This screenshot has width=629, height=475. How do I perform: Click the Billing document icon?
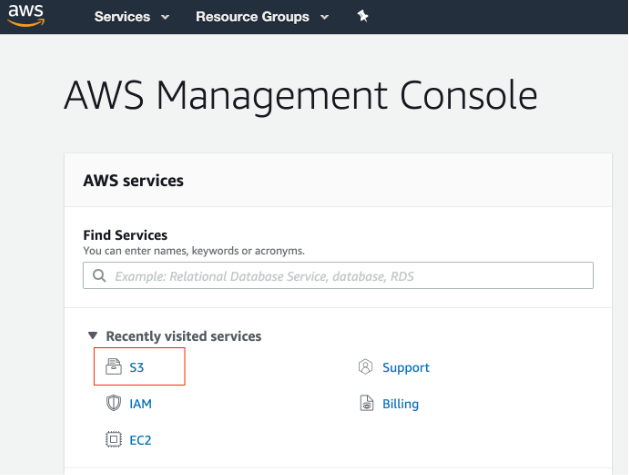[x=366, y=403]
